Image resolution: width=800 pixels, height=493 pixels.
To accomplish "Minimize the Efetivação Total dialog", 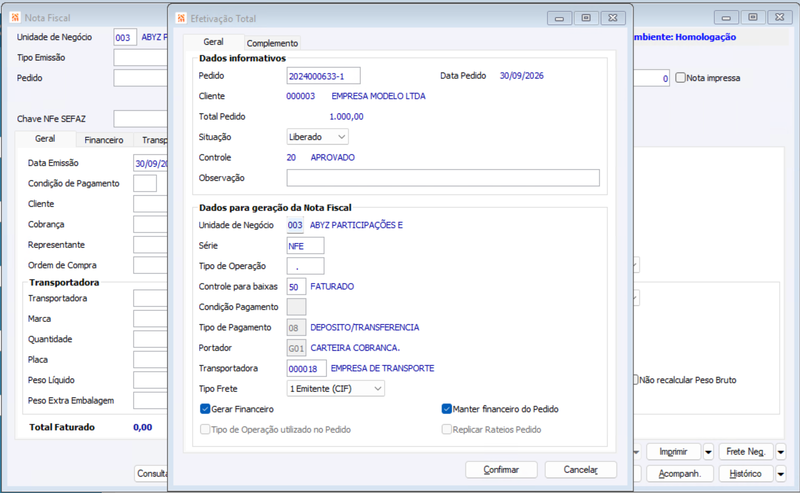I will (559, 18).
